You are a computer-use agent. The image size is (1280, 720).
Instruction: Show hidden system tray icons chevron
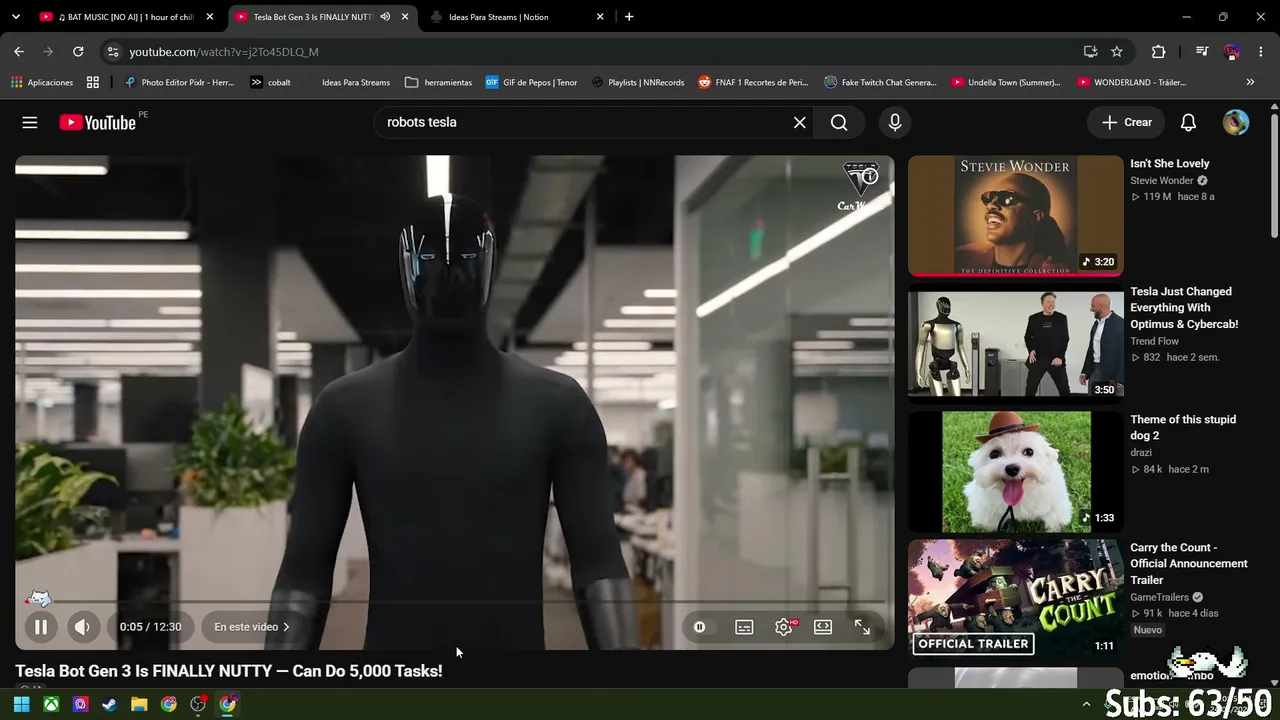tap(1087, 704)
